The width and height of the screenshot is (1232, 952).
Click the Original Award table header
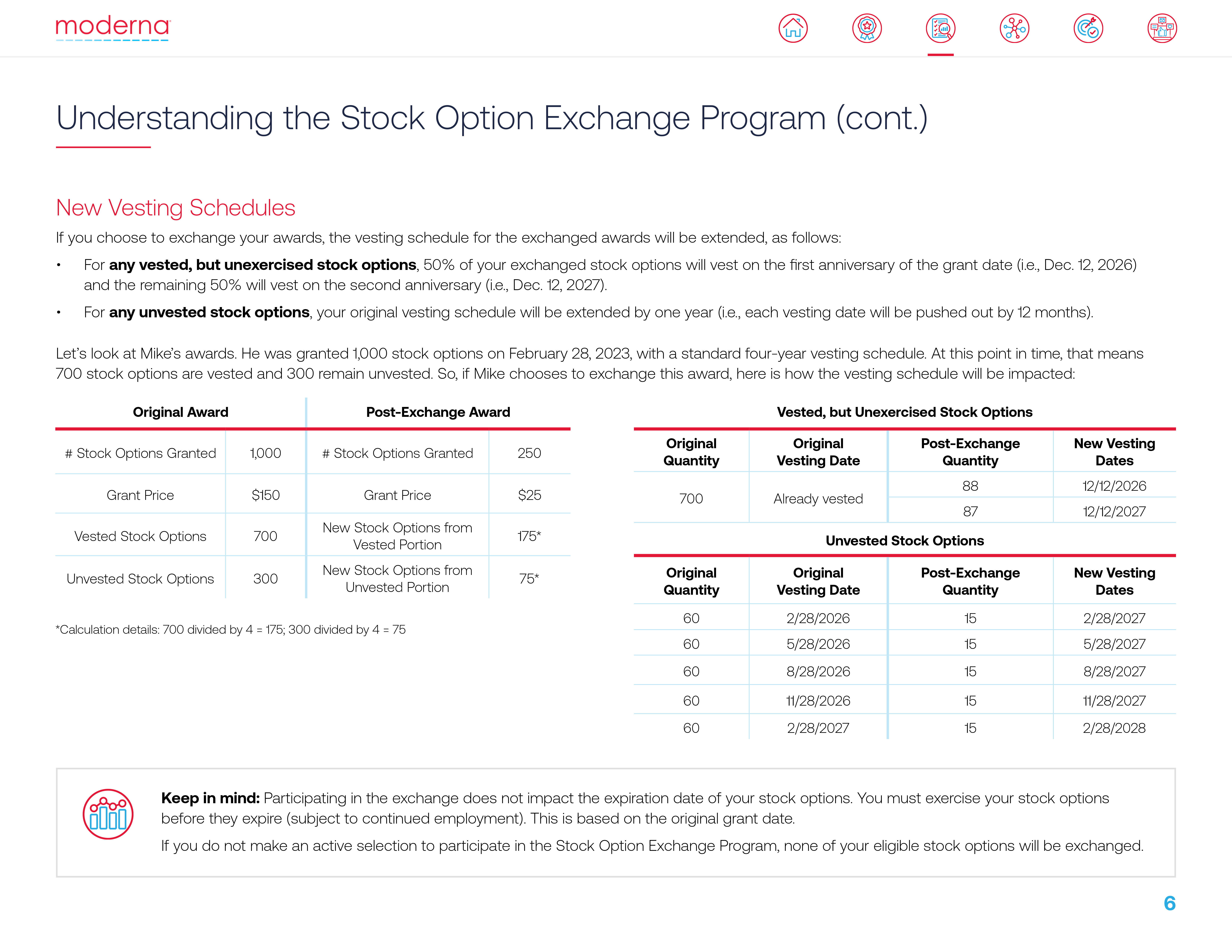tap(181, 412)
